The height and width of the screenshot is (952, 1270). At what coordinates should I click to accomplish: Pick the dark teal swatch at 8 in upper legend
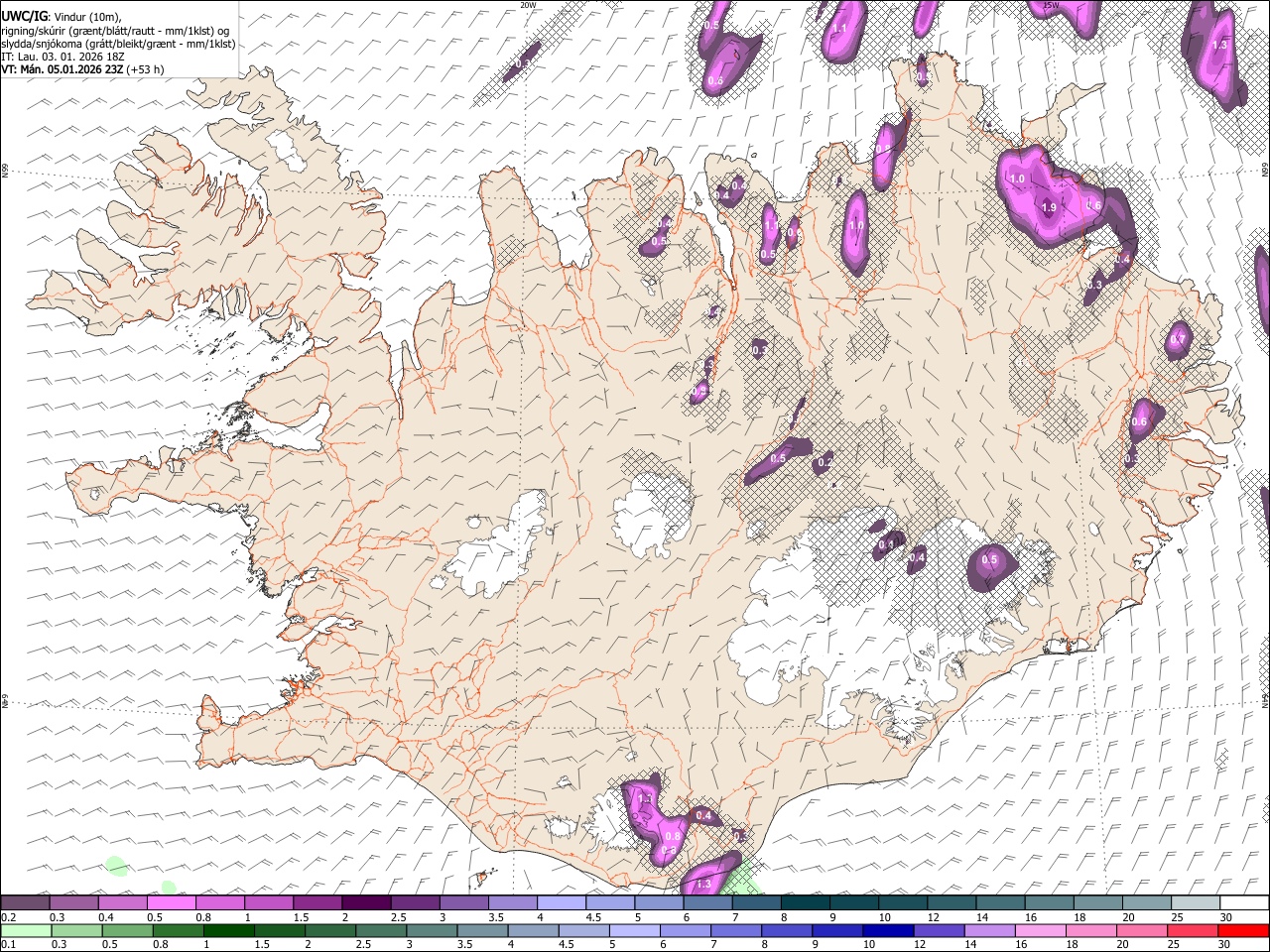click(x=806, y=903)
